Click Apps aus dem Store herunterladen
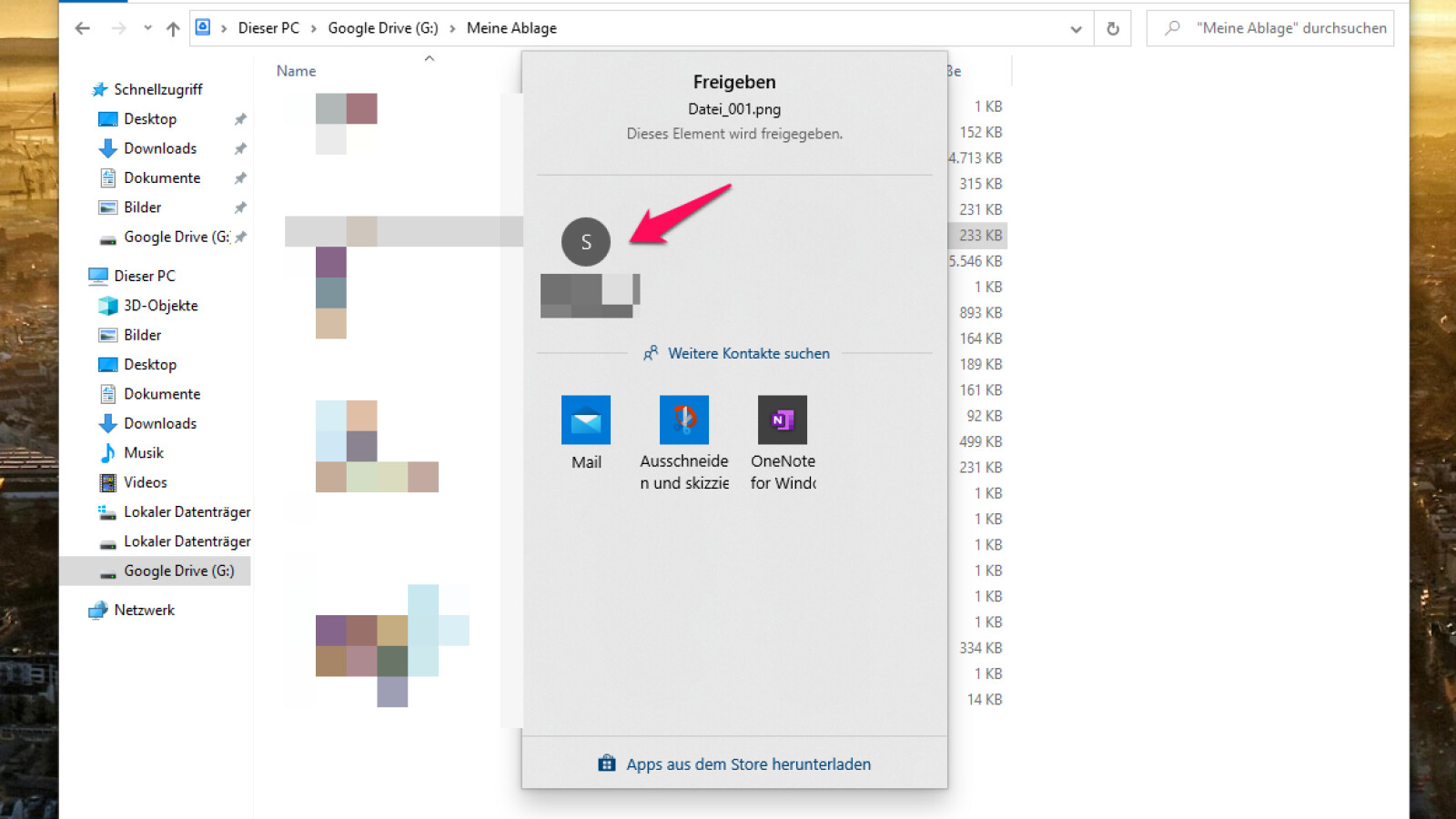 pyautogui.click(x=747, y=764)
